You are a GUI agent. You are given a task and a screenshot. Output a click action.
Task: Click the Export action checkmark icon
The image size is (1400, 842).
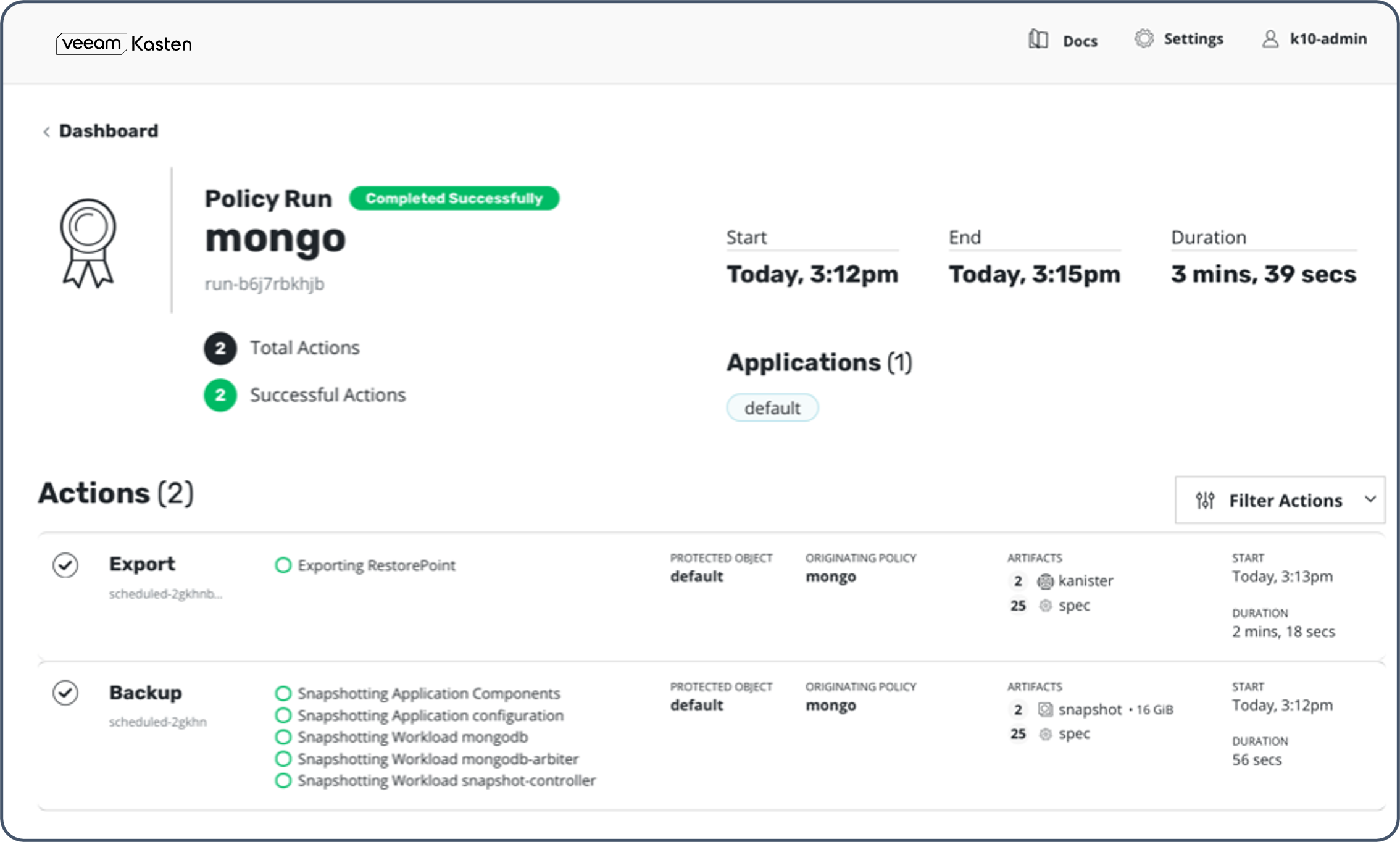coord(65,565)
